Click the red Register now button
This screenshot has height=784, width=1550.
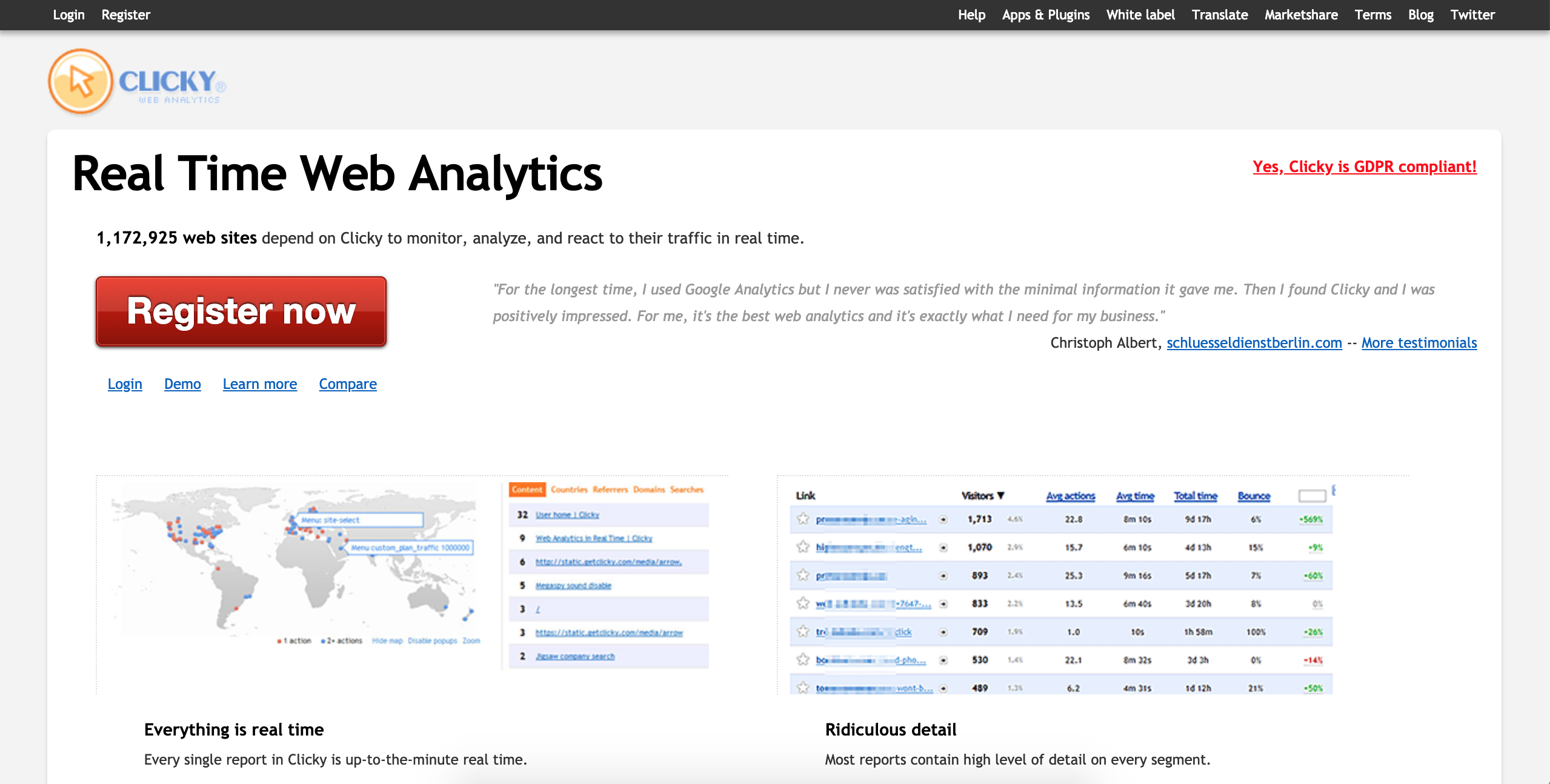click(241, 311)
